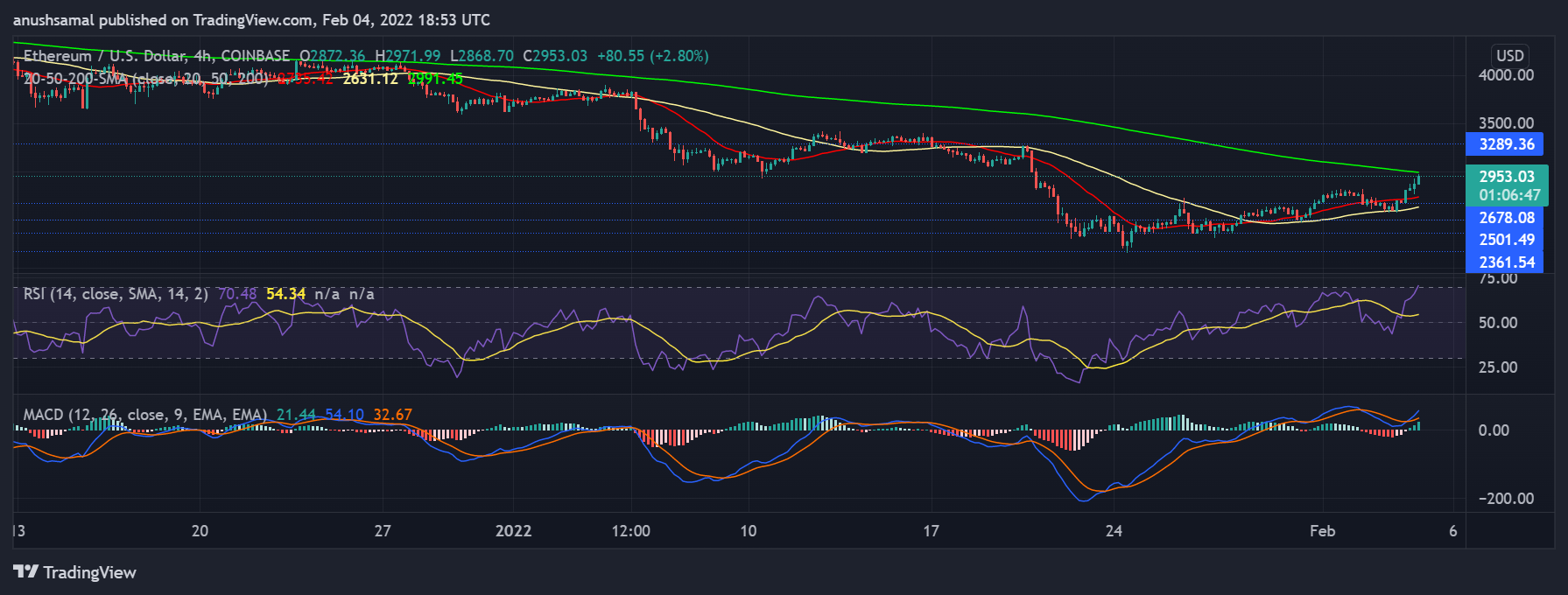
Task: Click the yellow RSI average value 54.34
Action: coord(285,294)
